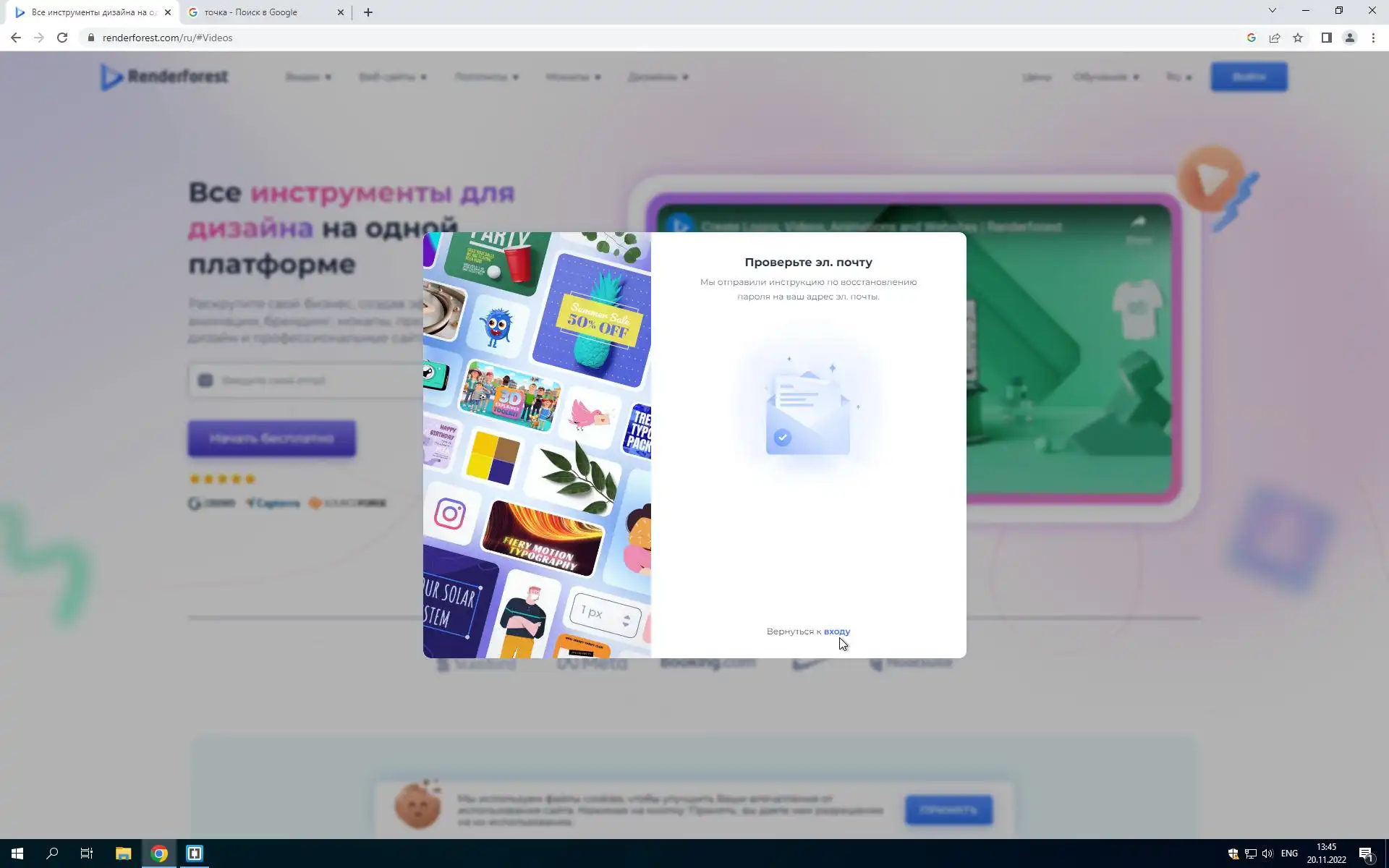
Task: Open a new browser tab
Action: [x=368, y=12]
